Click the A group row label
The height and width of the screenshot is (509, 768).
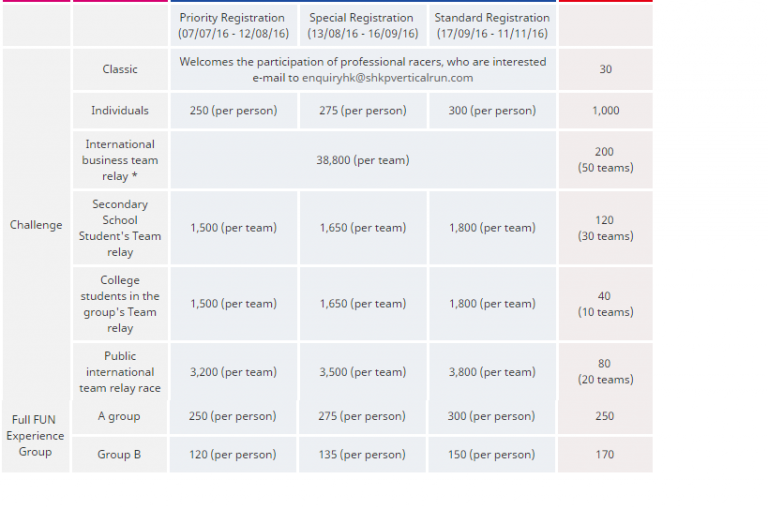pos(119,416)
